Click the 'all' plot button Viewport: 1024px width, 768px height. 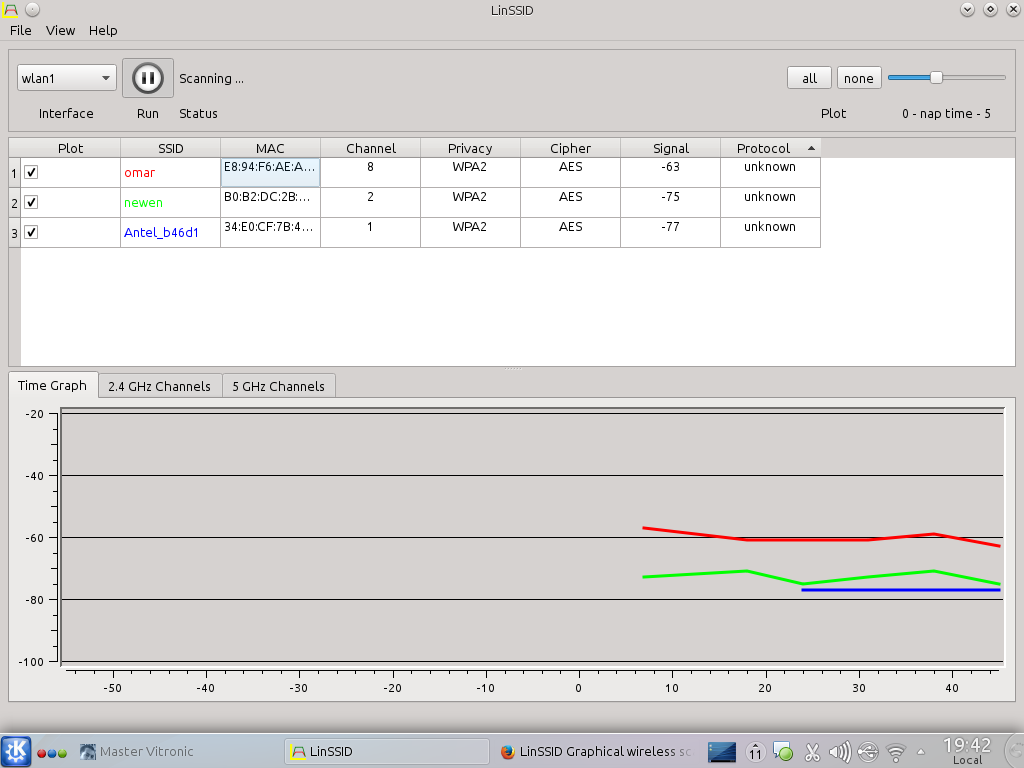pos(809,78)
